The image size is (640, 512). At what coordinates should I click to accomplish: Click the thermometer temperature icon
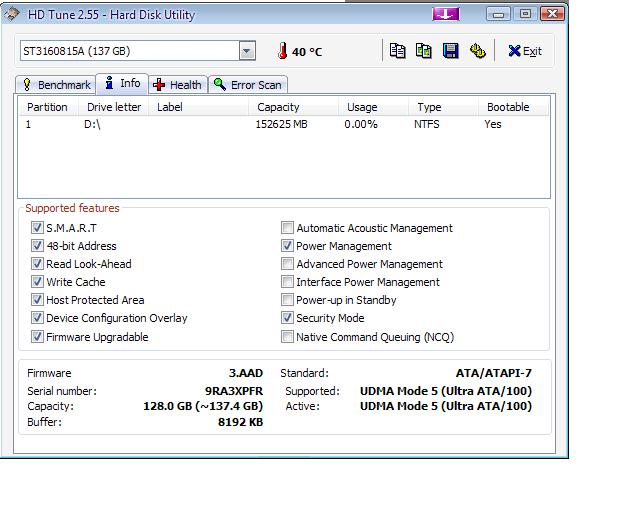282,51
